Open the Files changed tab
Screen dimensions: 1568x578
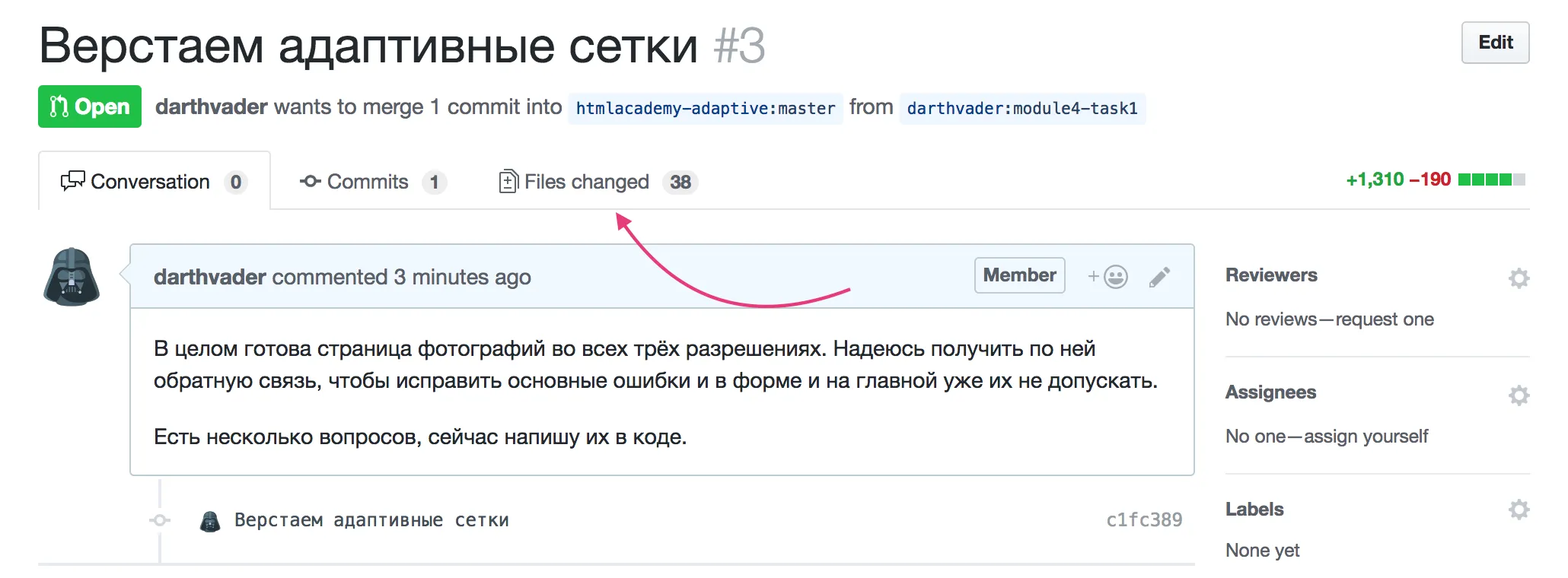point(586,181)
